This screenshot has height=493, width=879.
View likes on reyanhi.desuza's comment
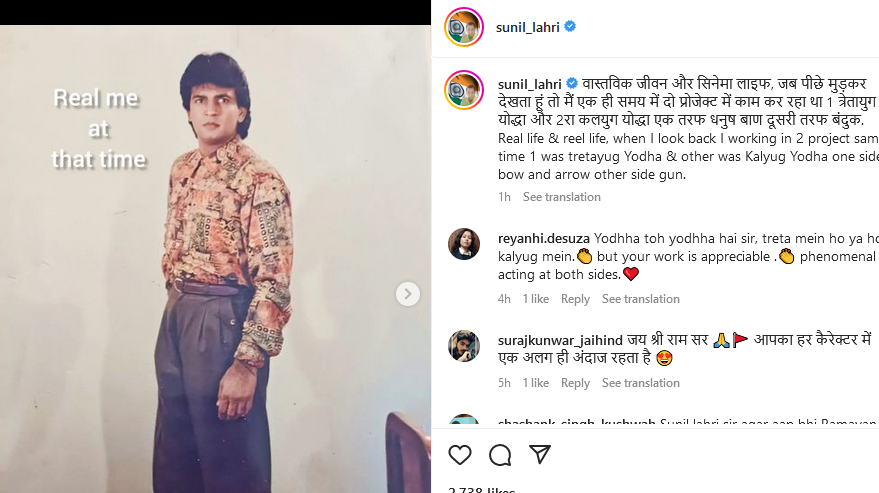(x=535, y=299)
